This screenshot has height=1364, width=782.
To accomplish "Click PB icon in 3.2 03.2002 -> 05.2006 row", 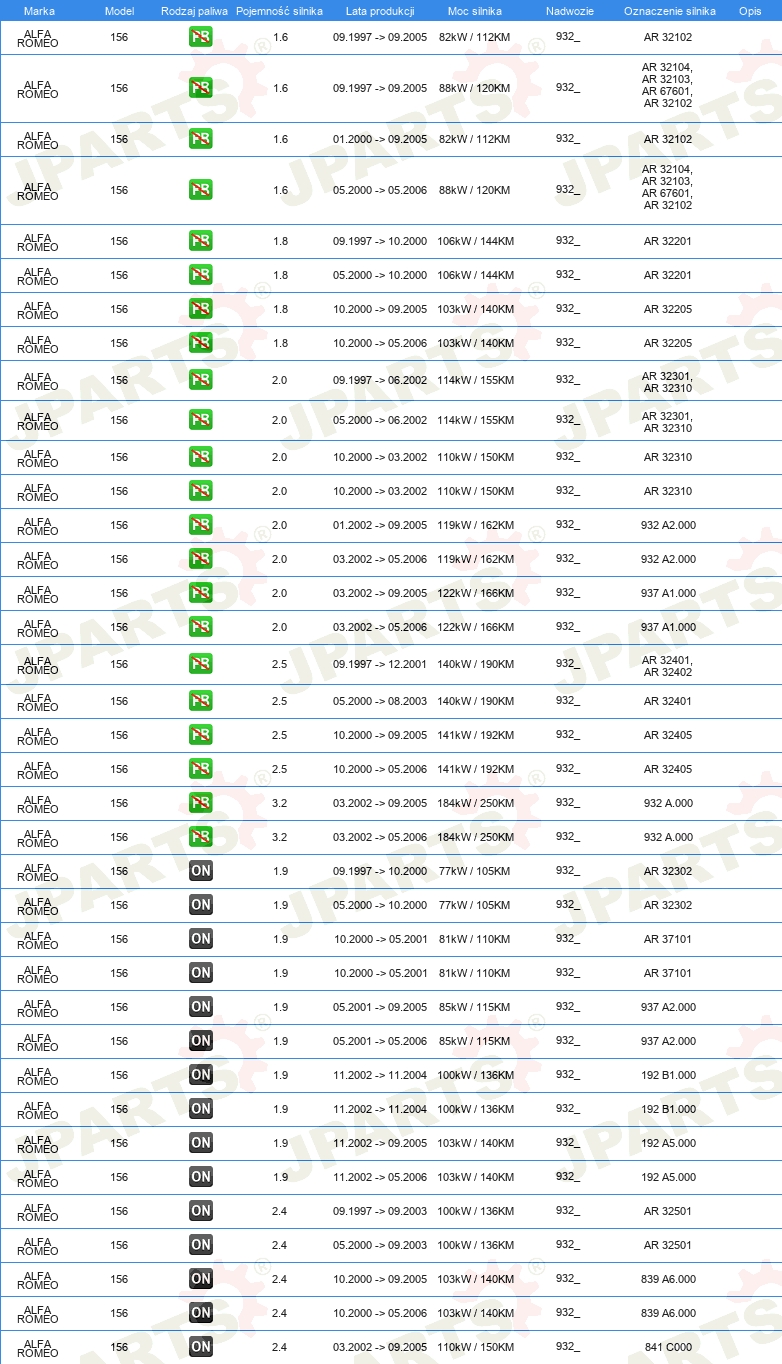I will click(201, 837).
